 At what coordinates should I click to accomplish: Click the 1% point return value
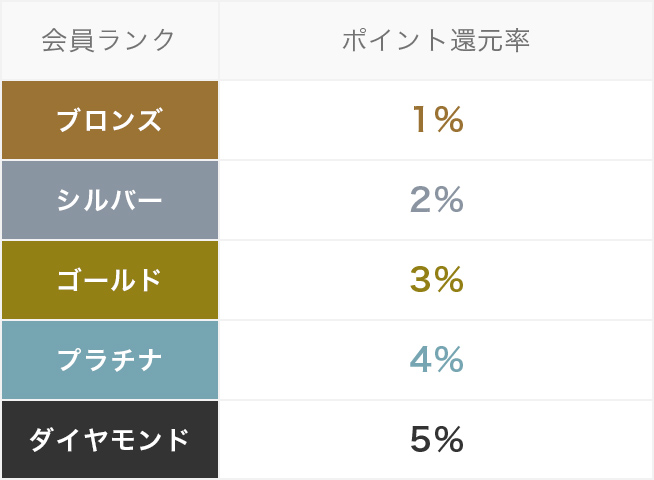437,120
